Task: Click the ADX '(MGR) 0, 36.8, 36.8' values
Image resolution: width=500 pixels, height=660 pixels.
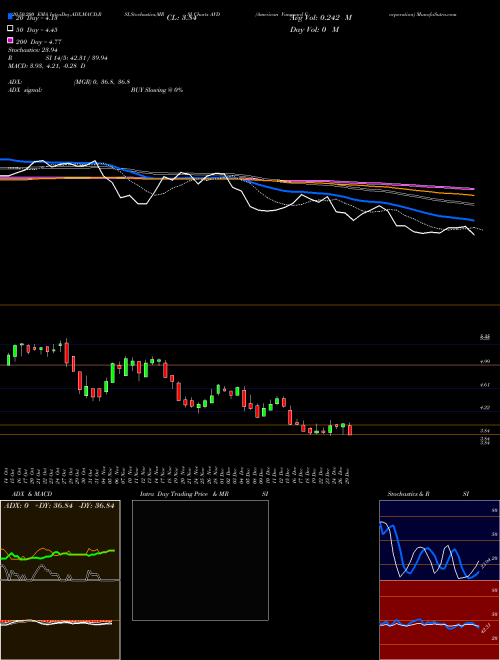Action: (x=102, y=82)
